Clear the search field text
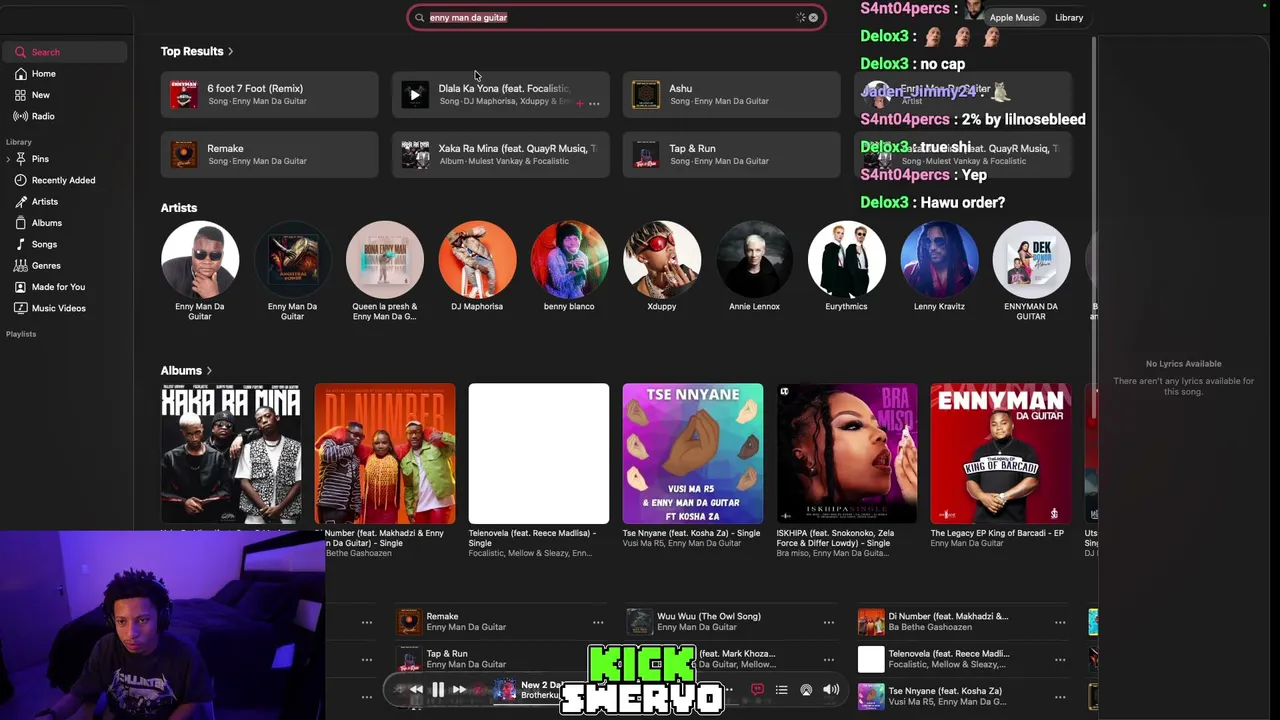 tap(813, 18)
